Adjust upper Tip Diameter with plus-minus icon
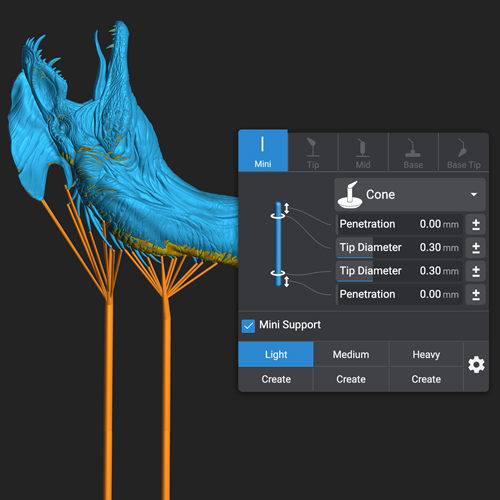 point(476,248)
